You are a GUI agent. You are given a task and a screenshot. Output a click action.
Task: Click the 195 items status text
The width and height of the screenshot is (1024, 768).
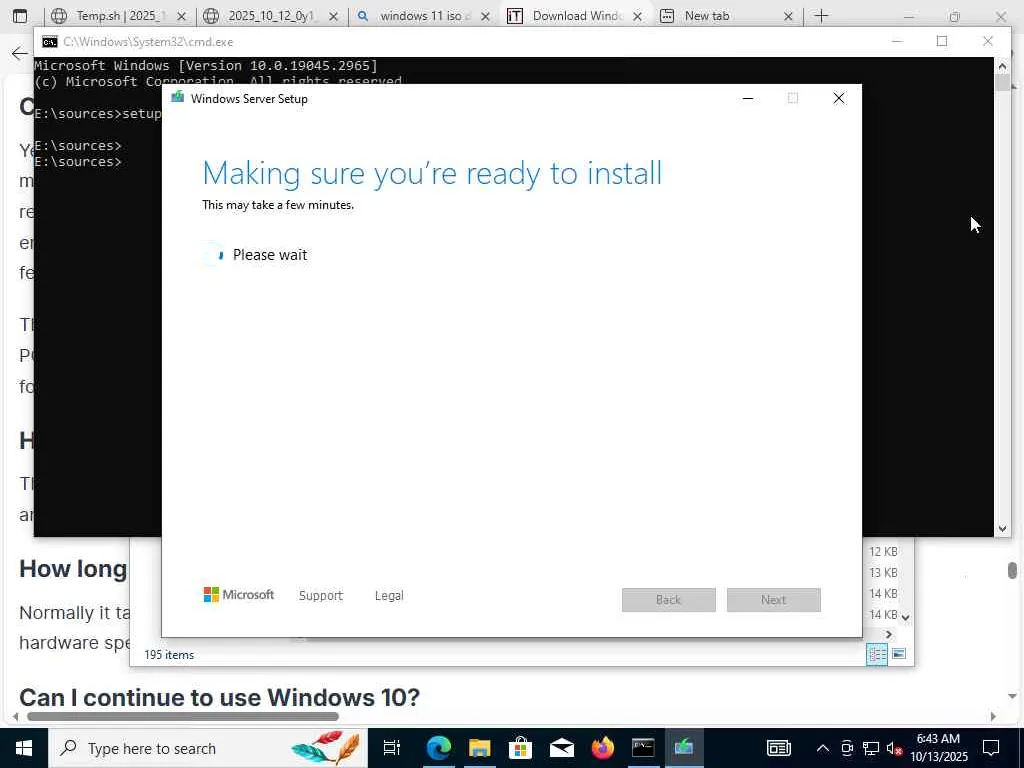(169, 654)
